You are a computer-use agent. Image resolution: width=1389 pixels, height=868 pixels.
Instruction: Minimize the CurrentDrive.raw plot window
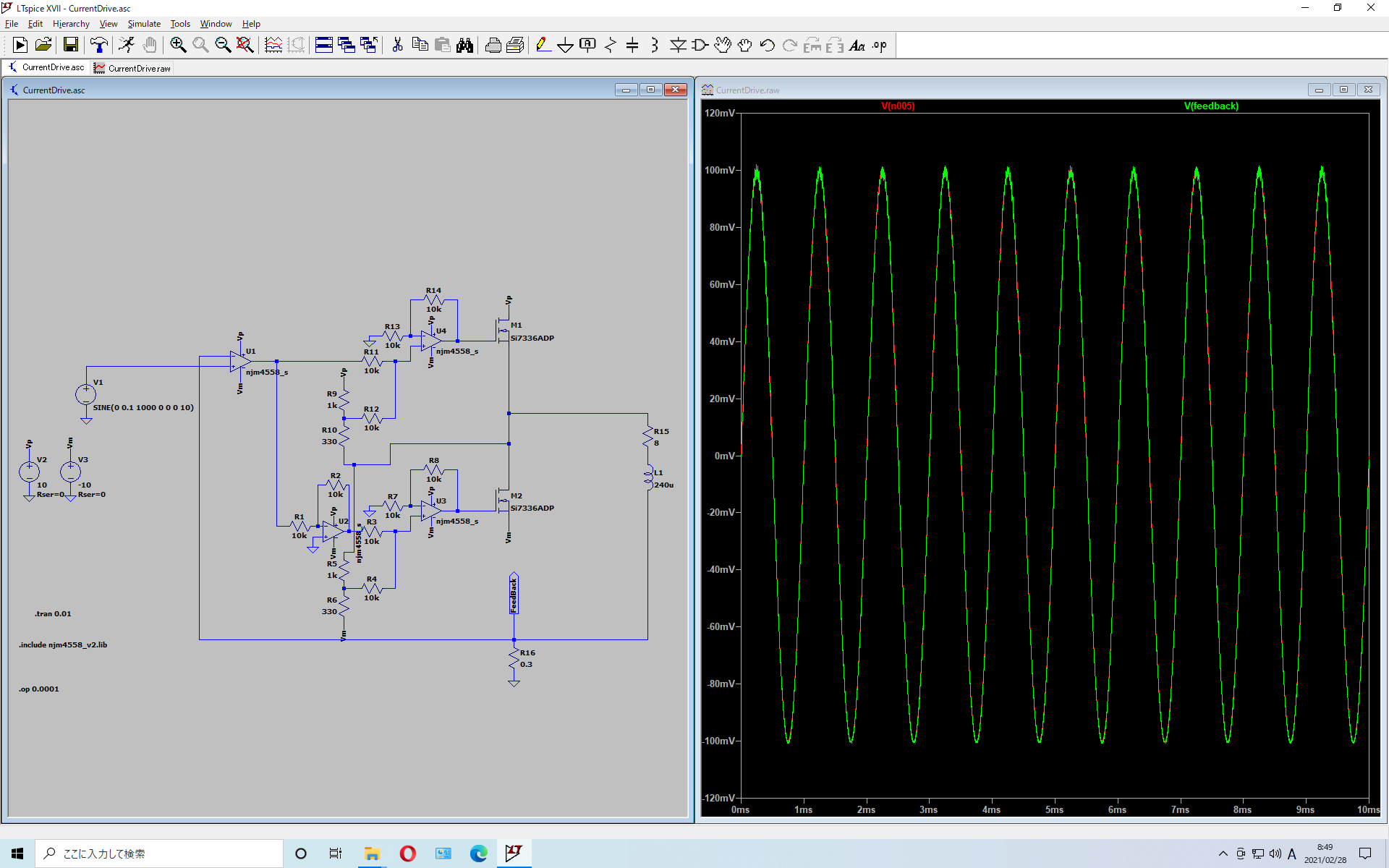pyautogui.click(x=1319, y=90)
